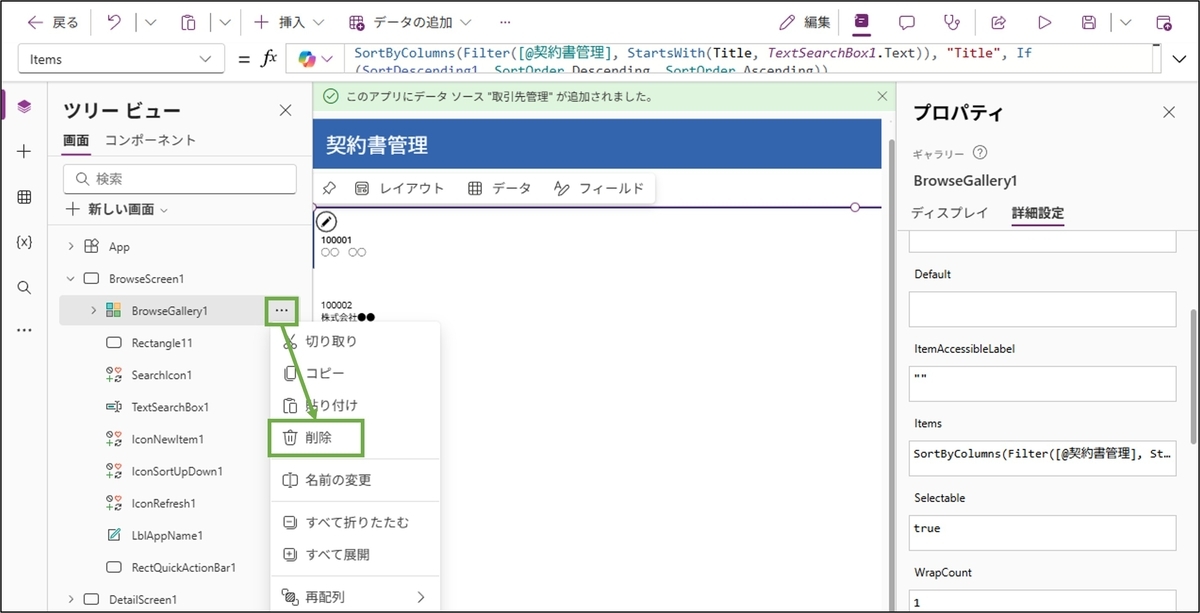Open the Variables {x} icon in sidebar
This screenshot has width=1200, height=613.
[24, 242]
